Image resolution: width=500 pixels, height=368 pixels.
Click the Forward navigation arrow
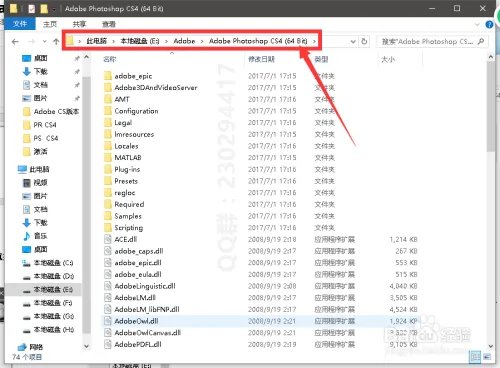point(32,42)
